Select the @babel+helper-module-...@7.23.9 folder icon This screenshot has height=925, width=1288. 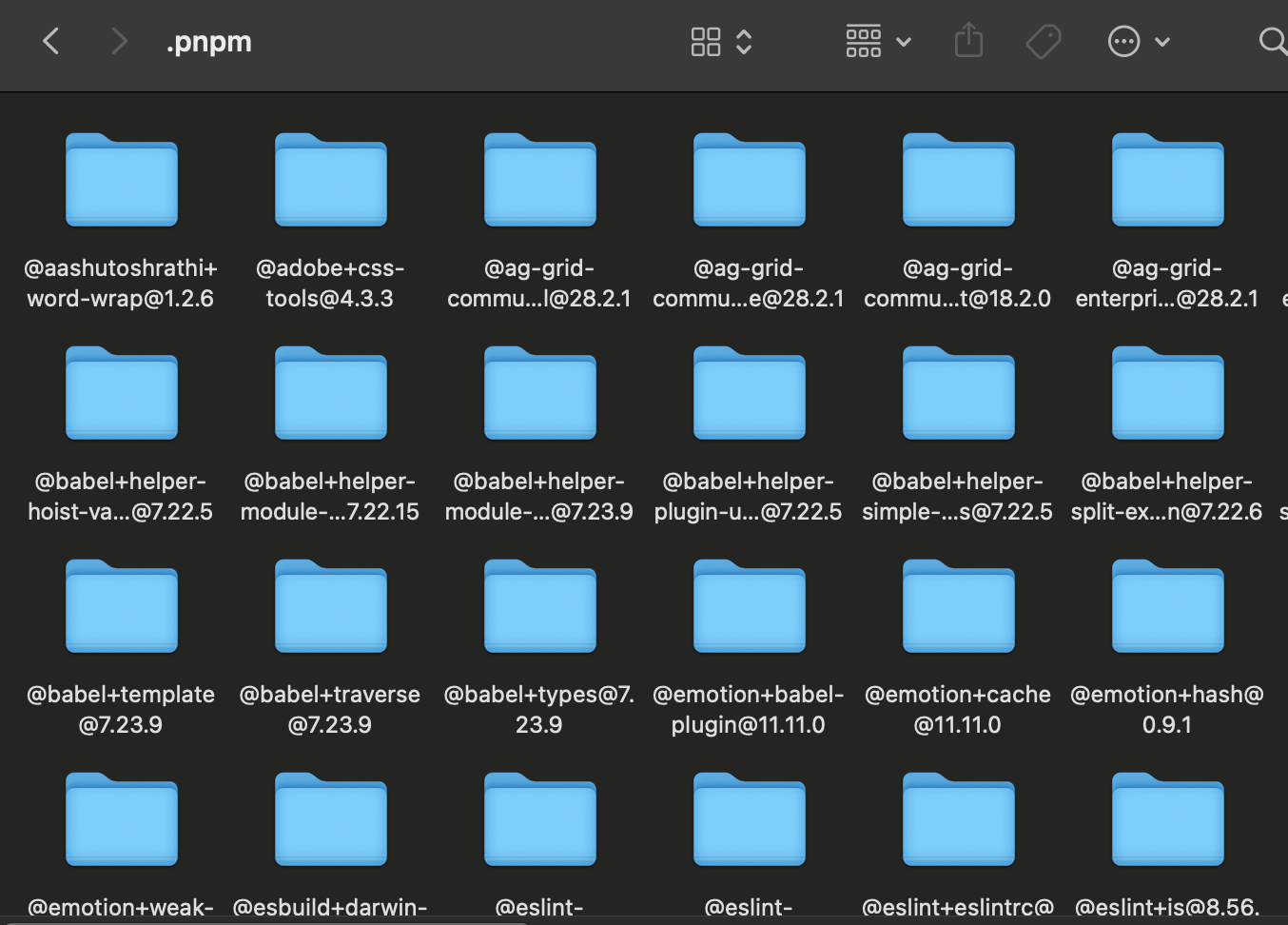[x=540, y=393]
